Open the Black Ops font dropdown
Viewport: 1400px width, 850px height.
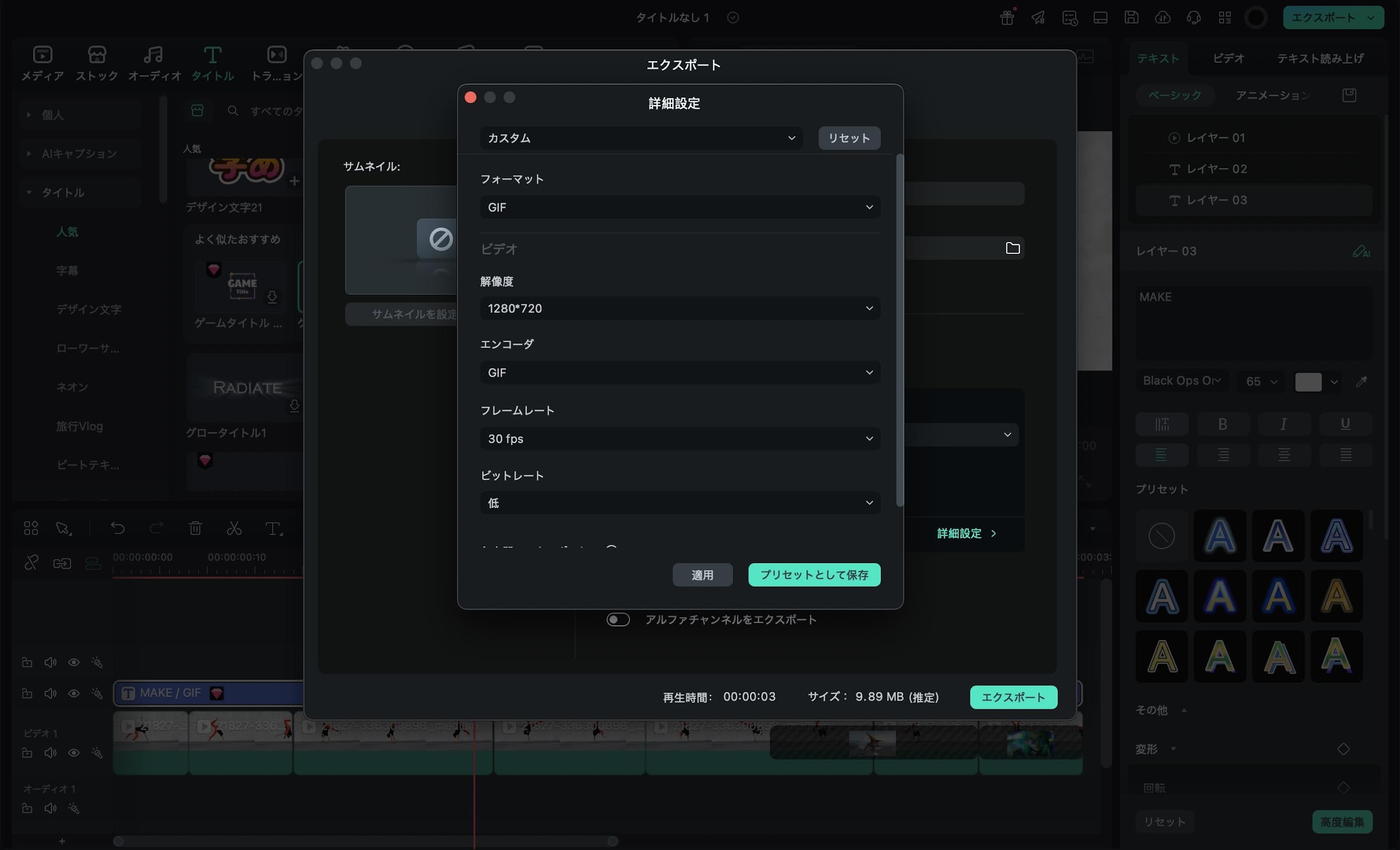tap(1181, 381)
